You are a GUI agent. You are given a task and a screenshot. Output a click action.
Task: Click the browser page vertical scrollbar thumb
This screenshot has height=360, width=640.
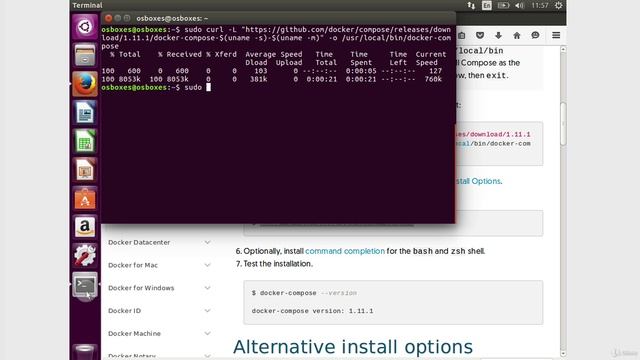(x=563, y=124)
